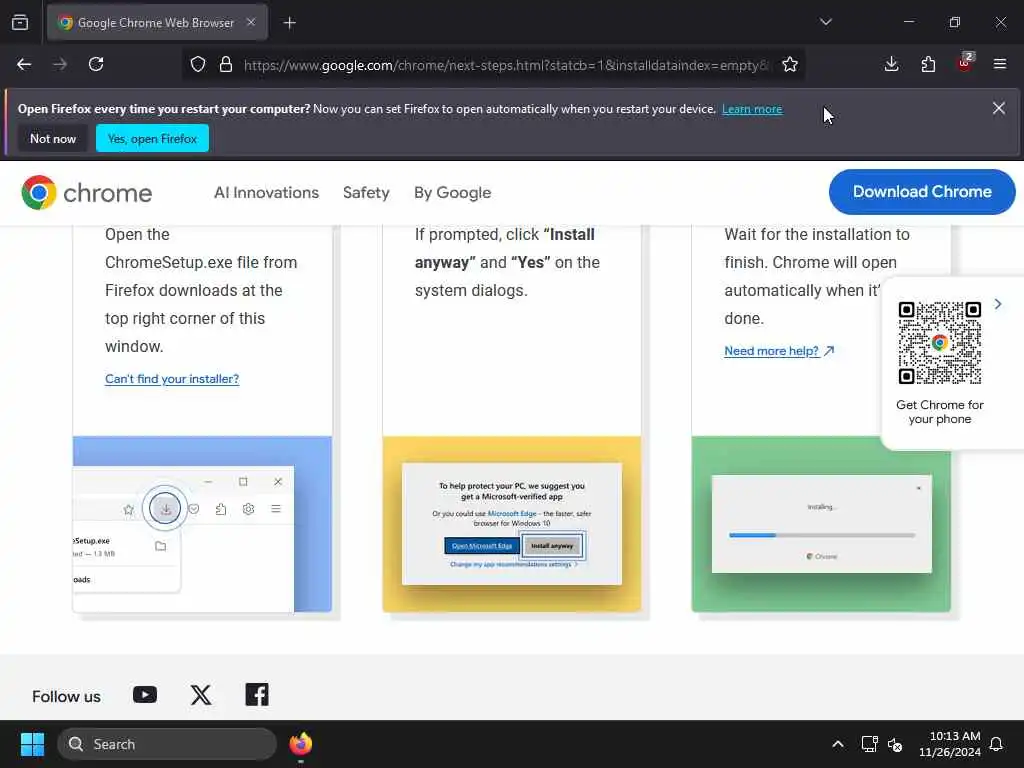Open the tracking protection shield icon
The width and height of the screenshot is (1024, 768).
click(198, 64)
